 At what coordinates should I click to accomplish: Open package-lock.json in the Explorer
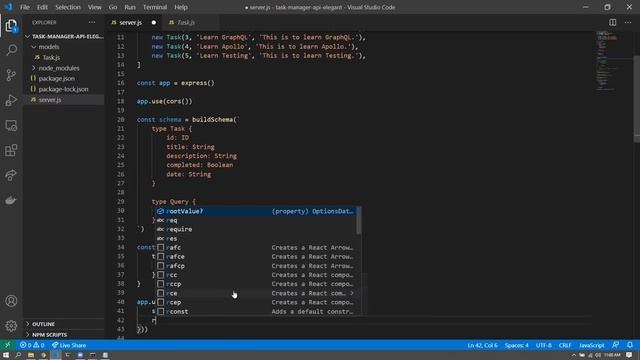coord(63,89)
